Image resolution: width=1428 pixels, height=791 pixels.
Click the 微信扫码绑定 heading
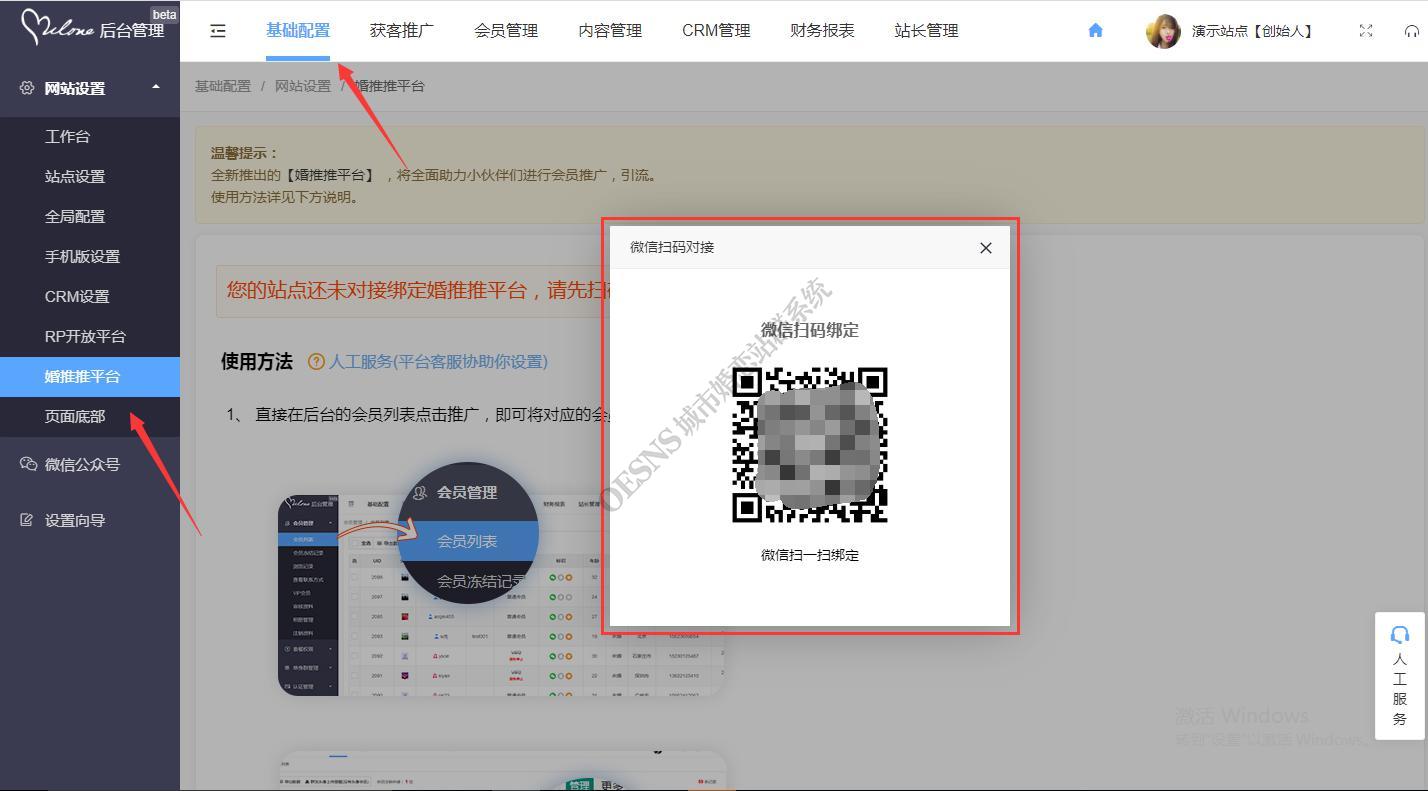(x=810, y=330)
